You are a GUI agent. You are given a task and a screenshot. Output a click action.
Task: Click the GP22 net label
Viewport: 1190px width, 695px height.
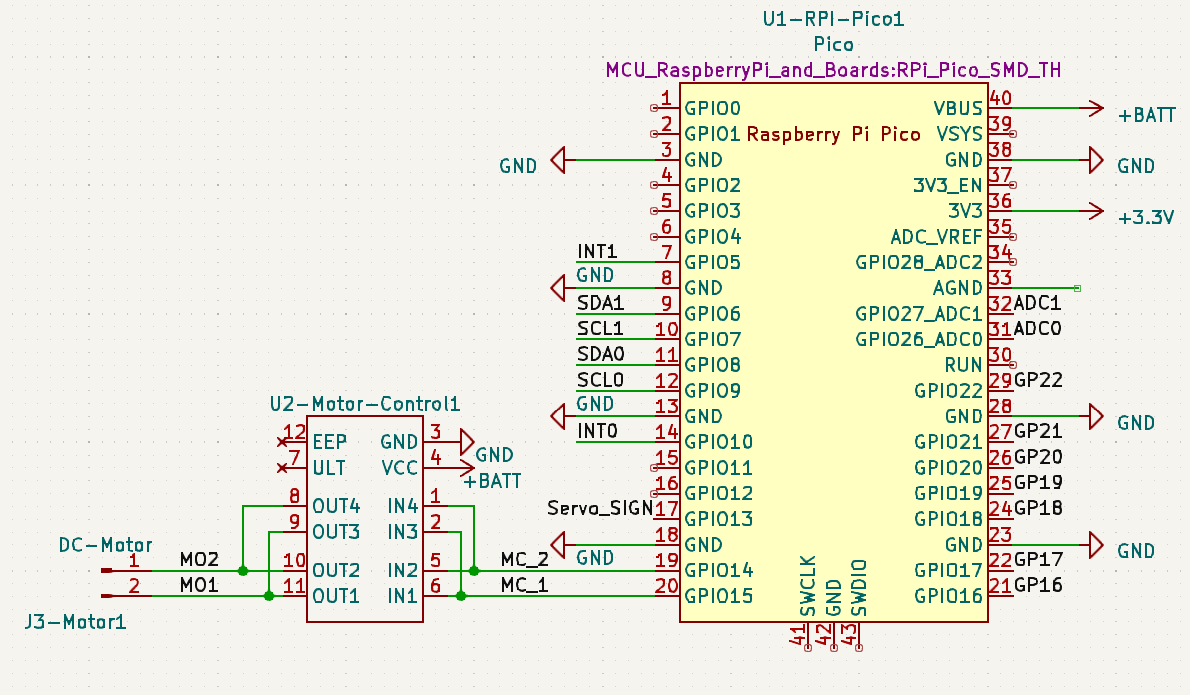click(1038, 380)
